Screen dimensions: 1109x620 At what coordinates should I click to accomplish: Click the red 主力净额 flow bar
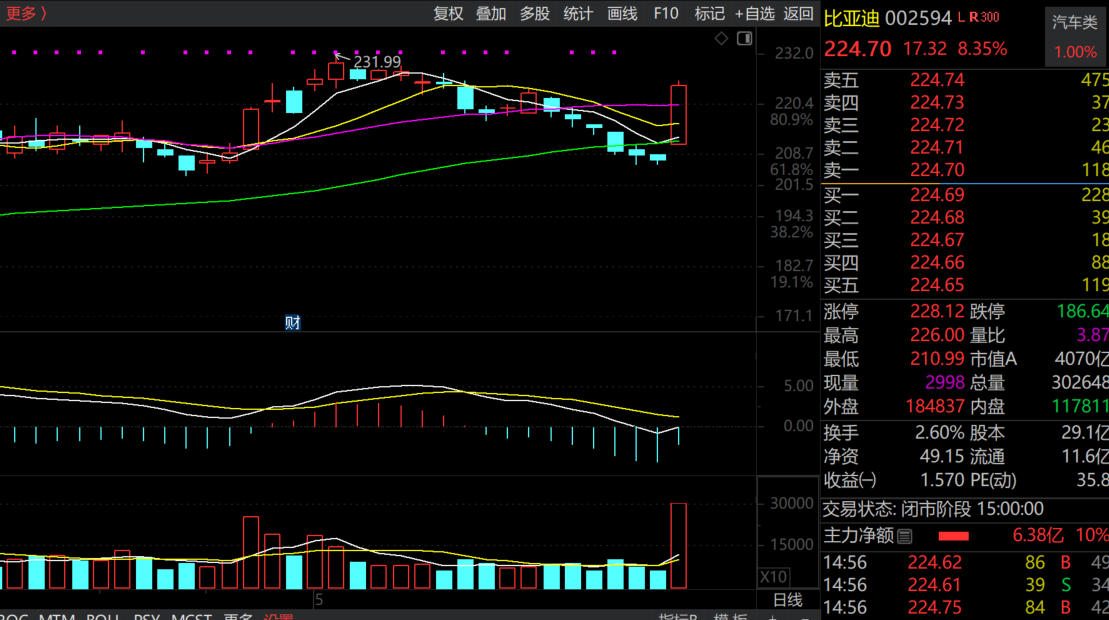(x=953, y=537)
